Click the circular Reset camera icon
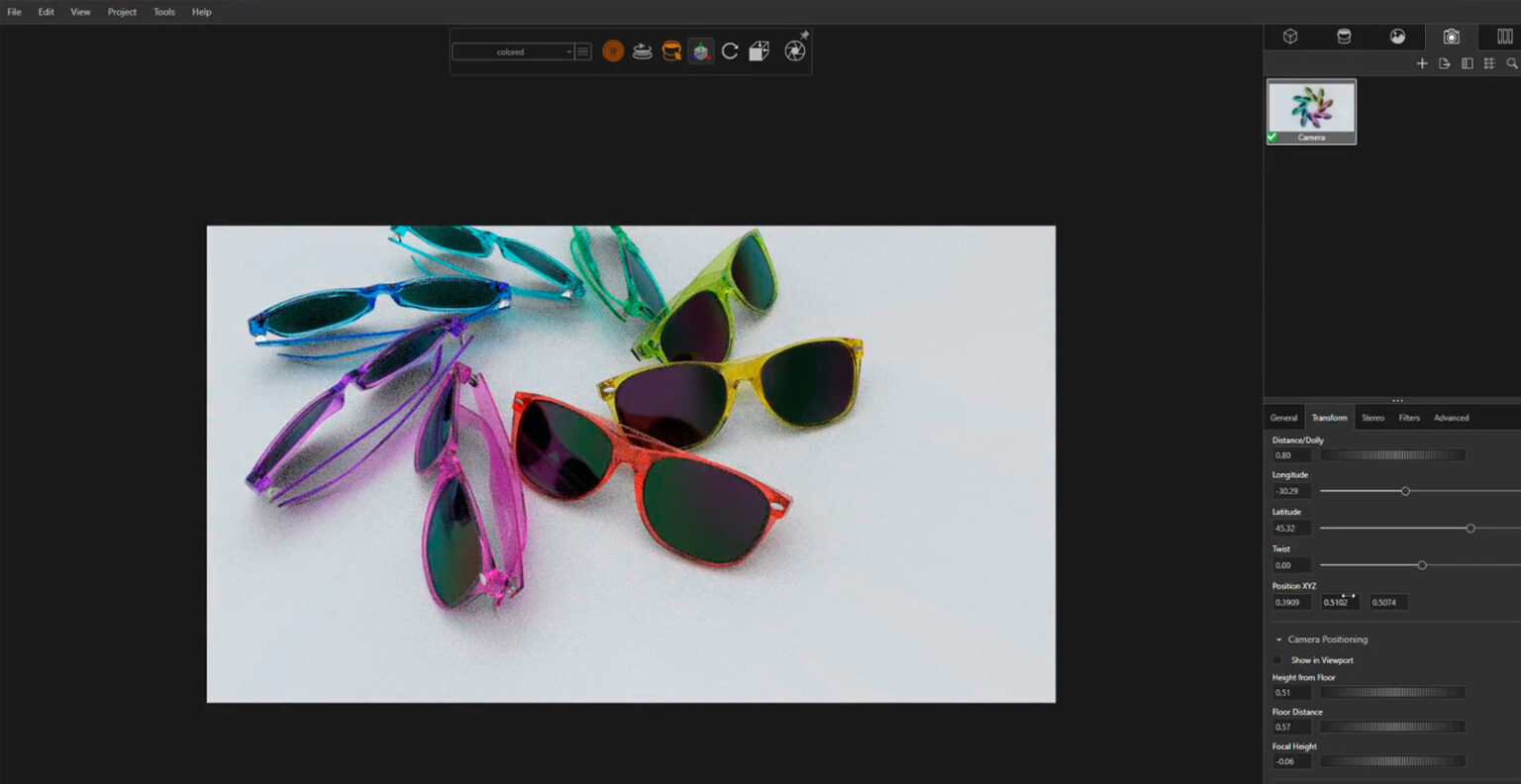Image resolution: width=1521 pixels, height=784 pixels. (731, 50)
